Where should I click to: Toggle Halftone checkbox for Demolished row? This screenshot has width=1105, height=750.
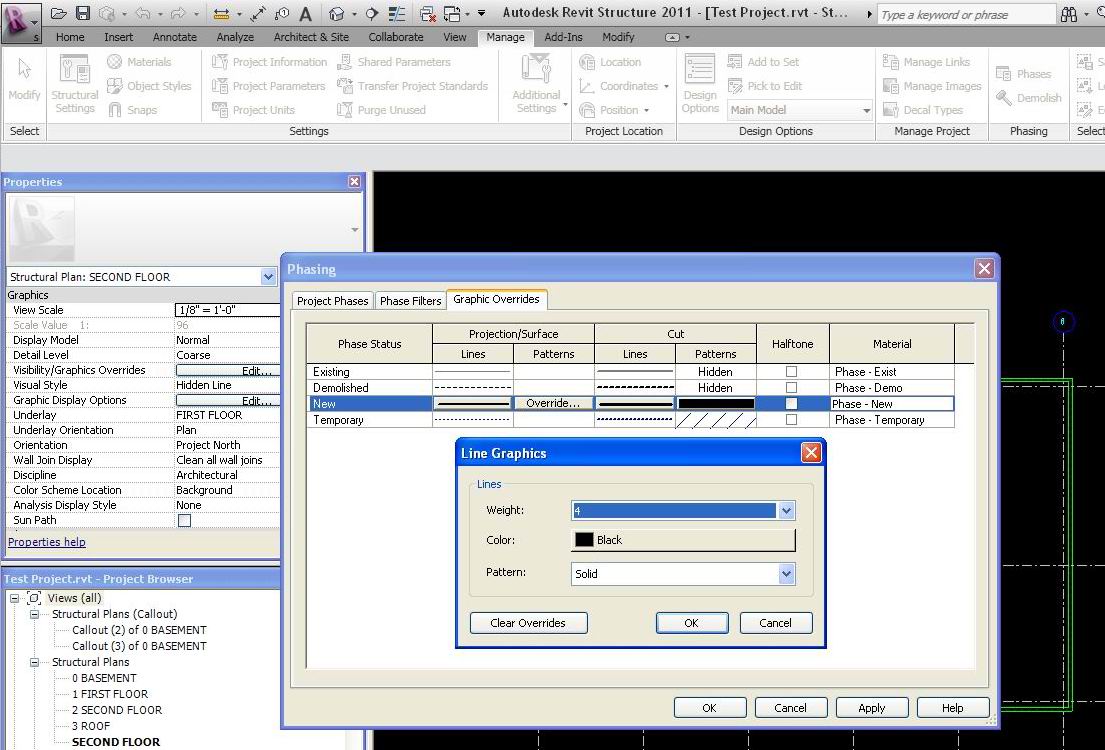[792, 388]
